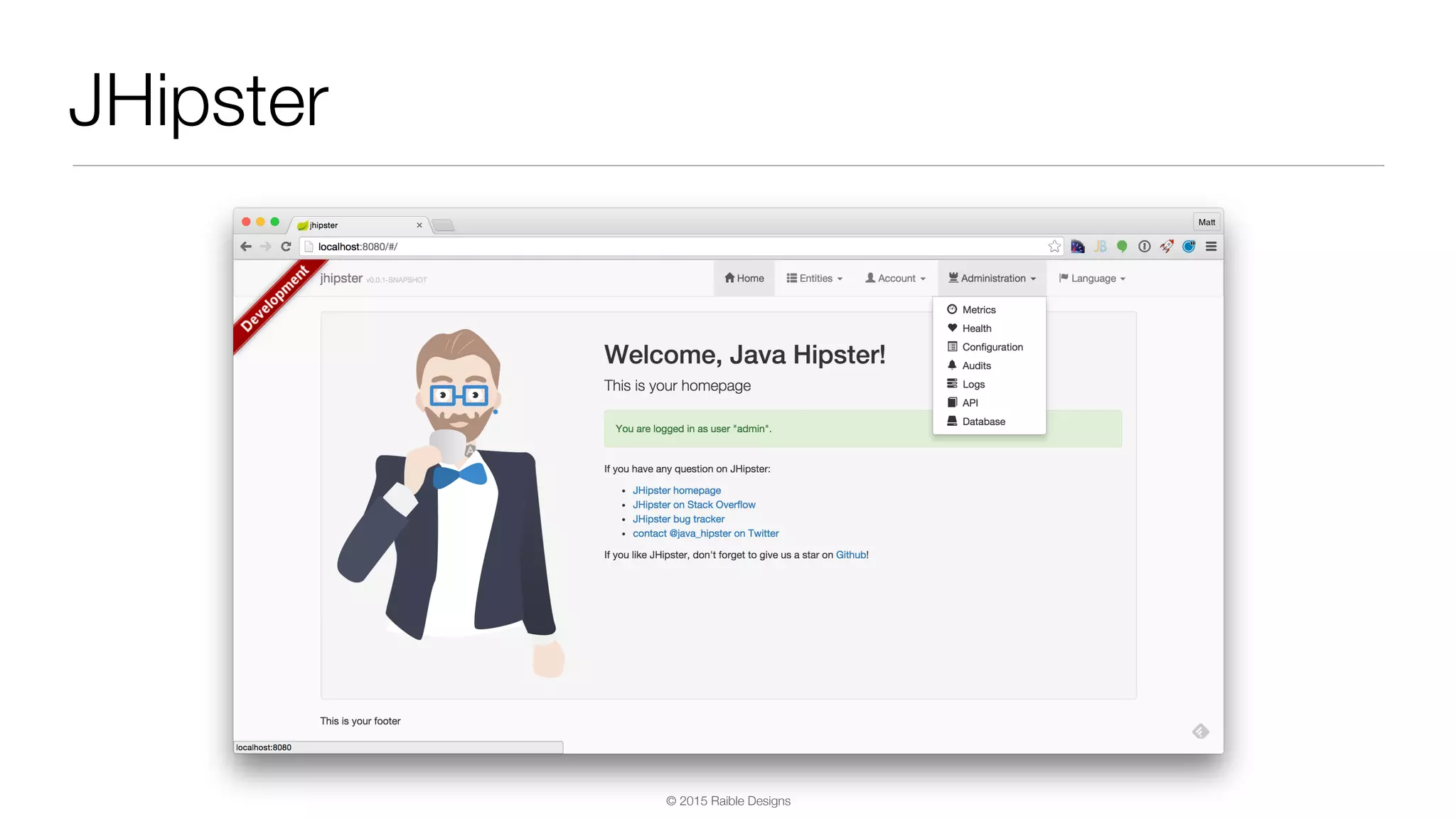The width and height of the screenshot is (1456, 819).
Task: Select Database menu item
Action: [983, 422]
